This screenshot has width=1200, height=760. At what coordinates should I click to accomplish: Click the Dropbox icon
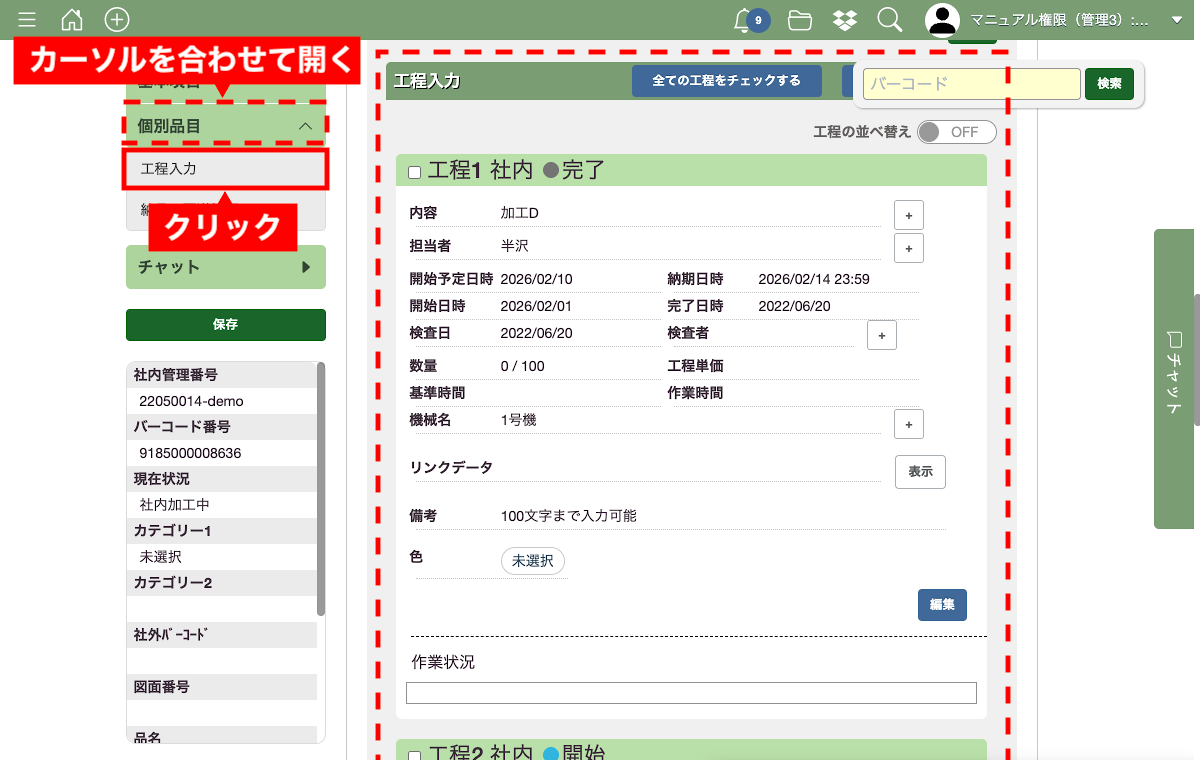click(845, 19)
